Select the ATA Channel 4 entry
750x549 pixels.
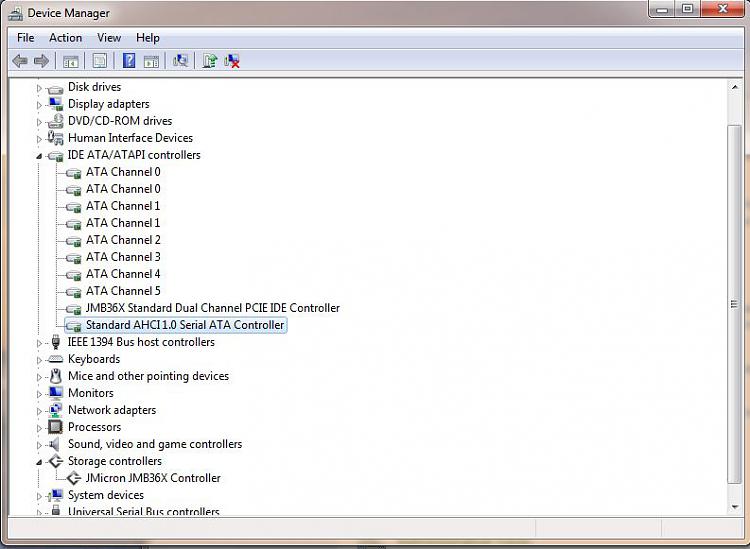tap(123, 274)
